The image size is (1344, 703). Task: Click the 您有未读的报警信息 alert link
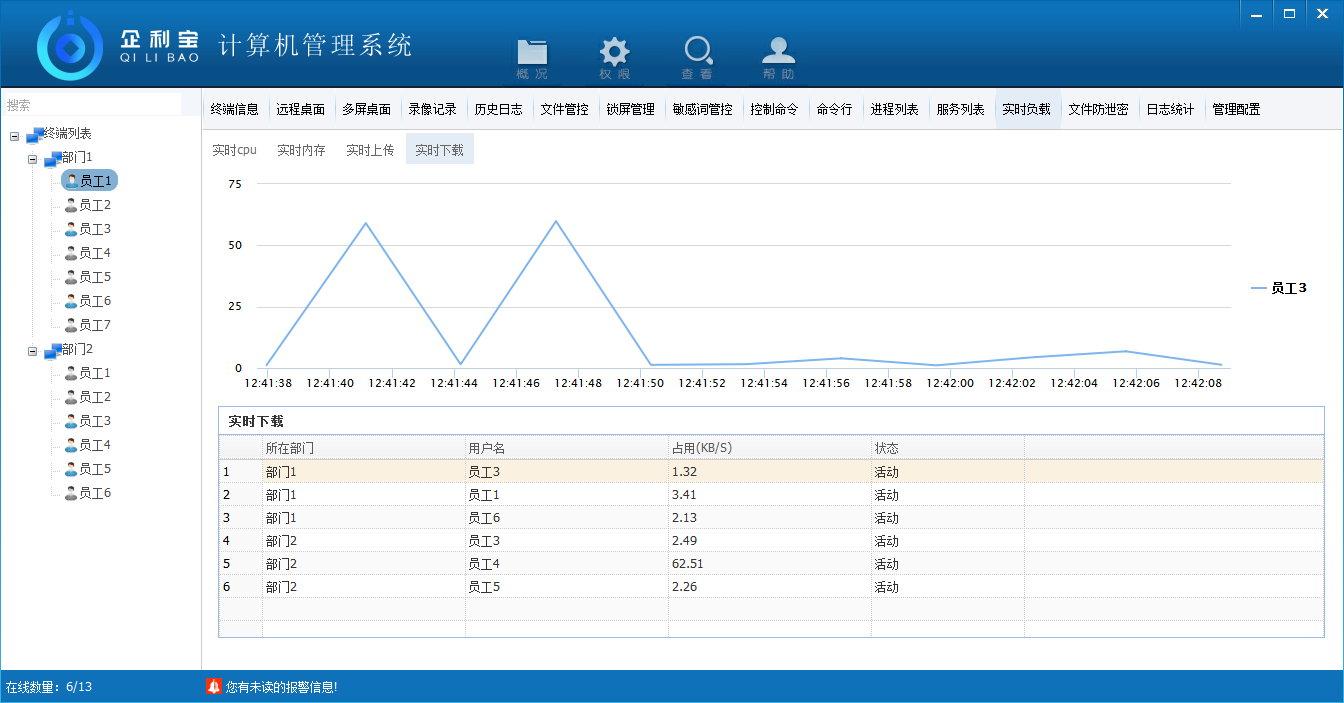[281, 687]
